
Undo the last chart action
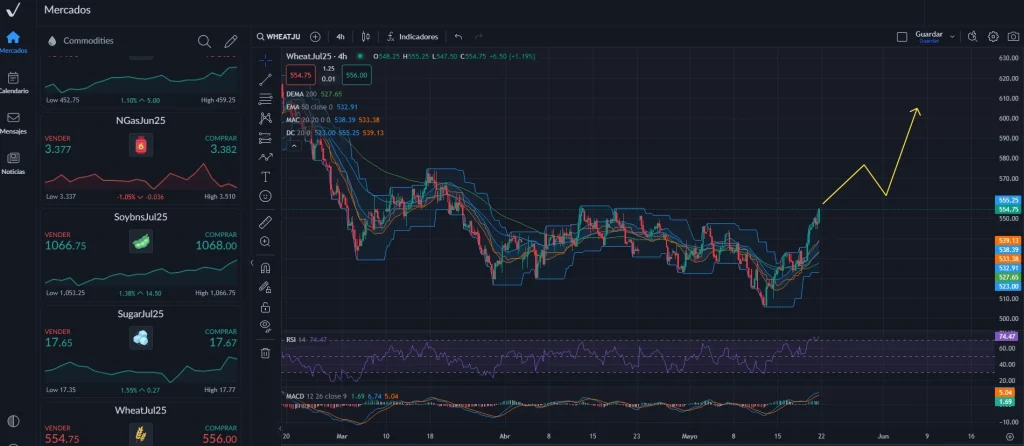pyautogui.click(x=458, y=37)
